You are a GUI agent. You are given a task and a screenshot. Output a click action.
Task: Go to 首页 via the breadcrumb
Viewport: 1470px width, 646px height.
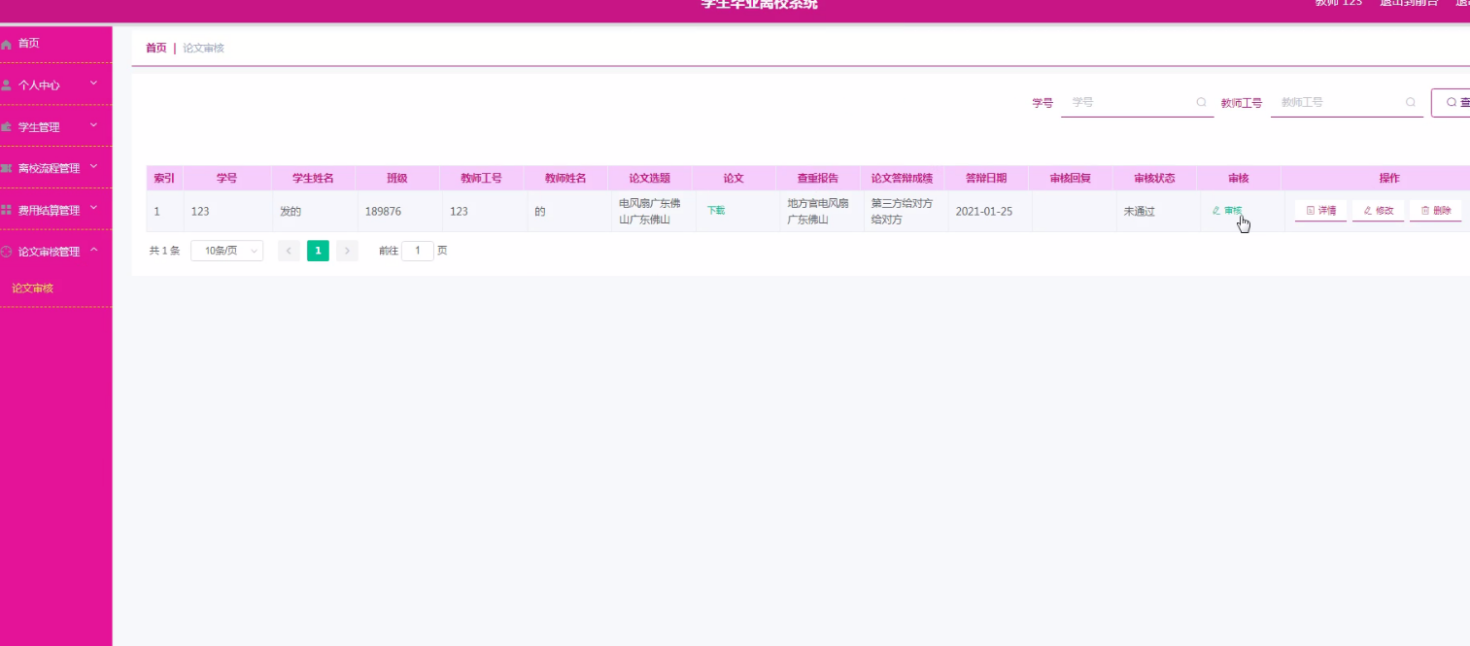coord(156,48)
